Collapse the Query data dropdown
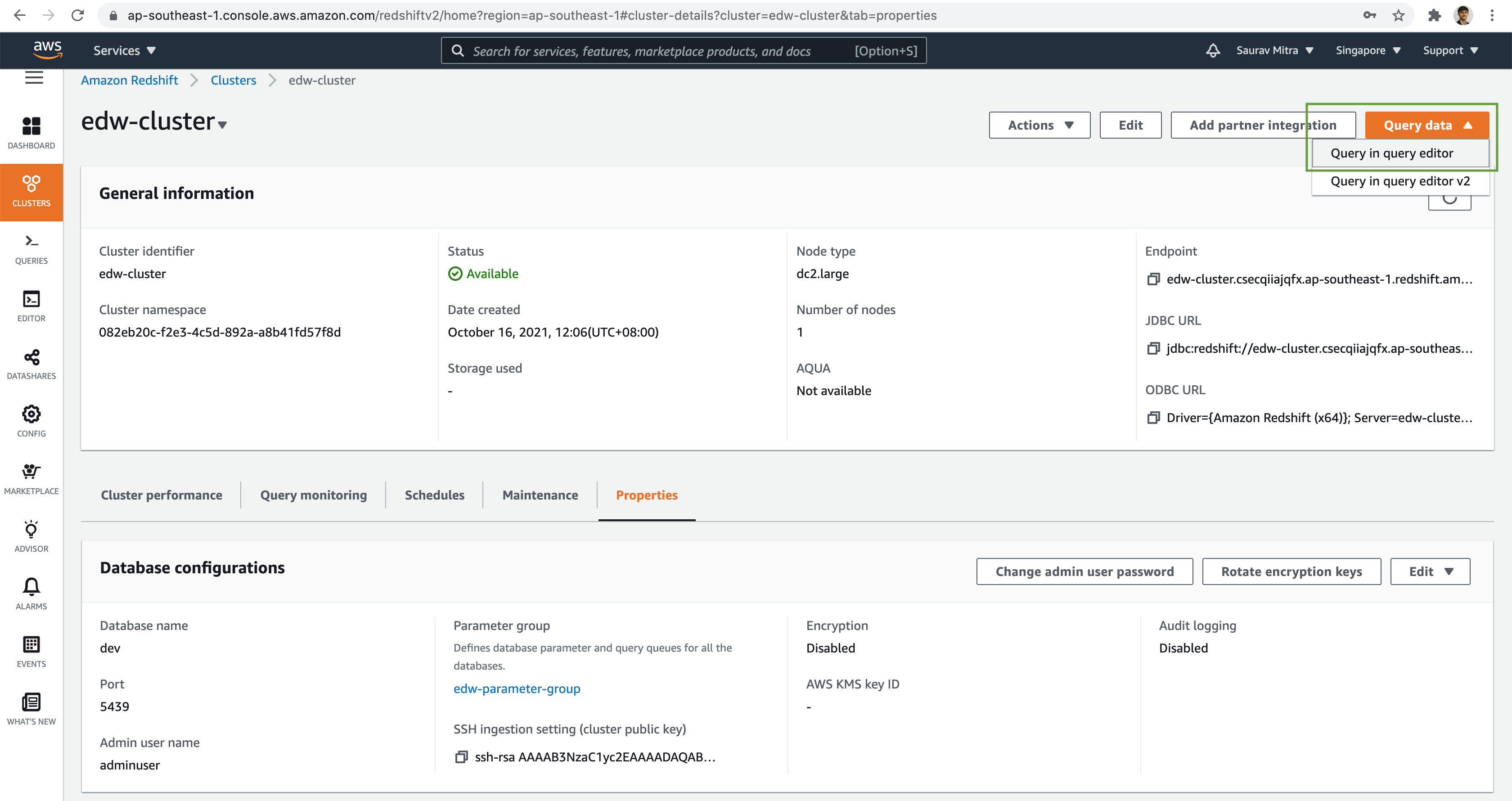Image resolution: width=1512 pixels, height=801 pixels. coord(1427,125)
